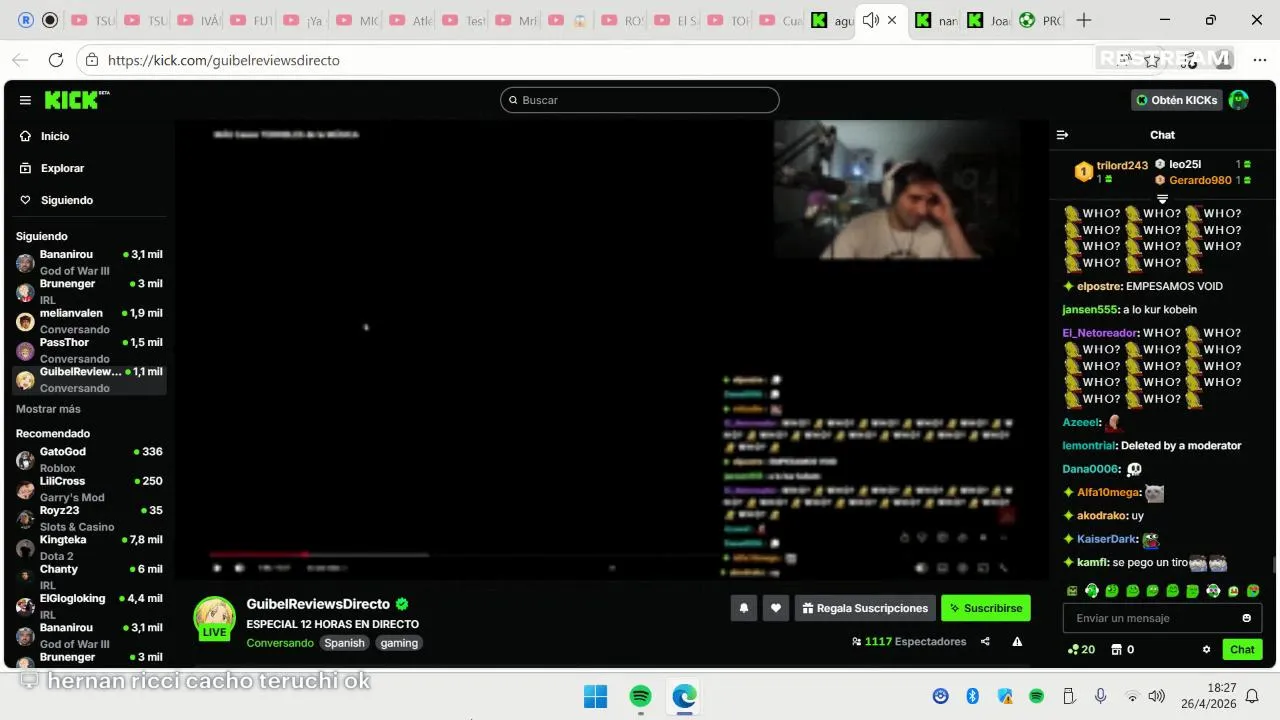Screen dimensions: 1280x720
Task: Click trilord243 in chat leaderboard
Action: tap(1122, 165)
